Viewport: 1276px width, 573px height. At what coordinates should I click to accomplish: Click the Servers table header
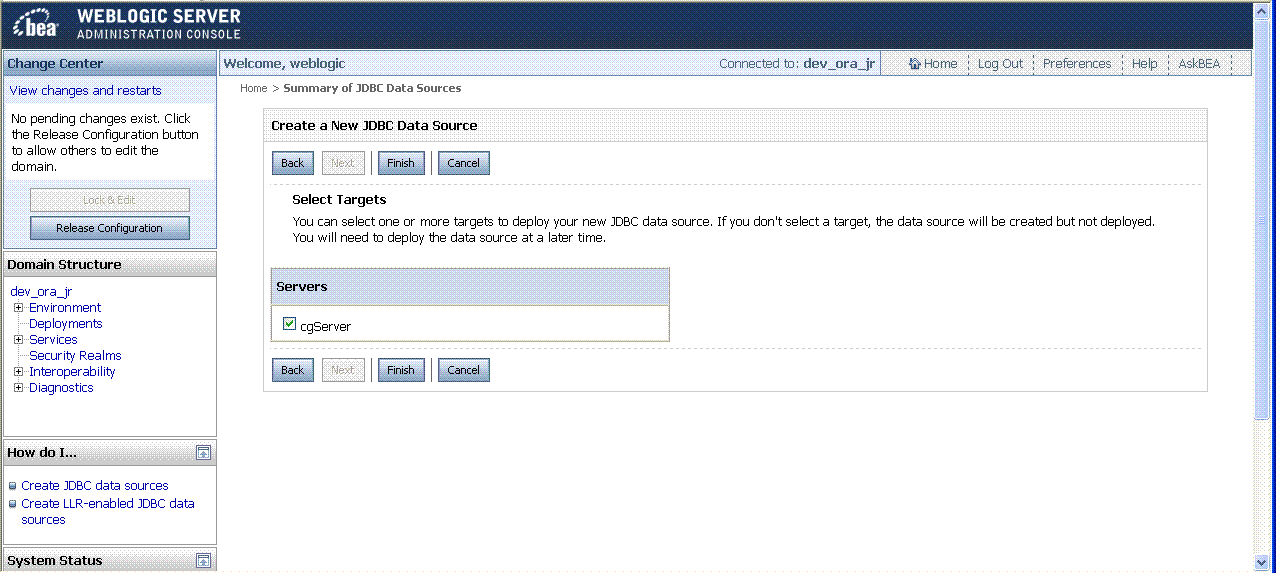[470, 287]
